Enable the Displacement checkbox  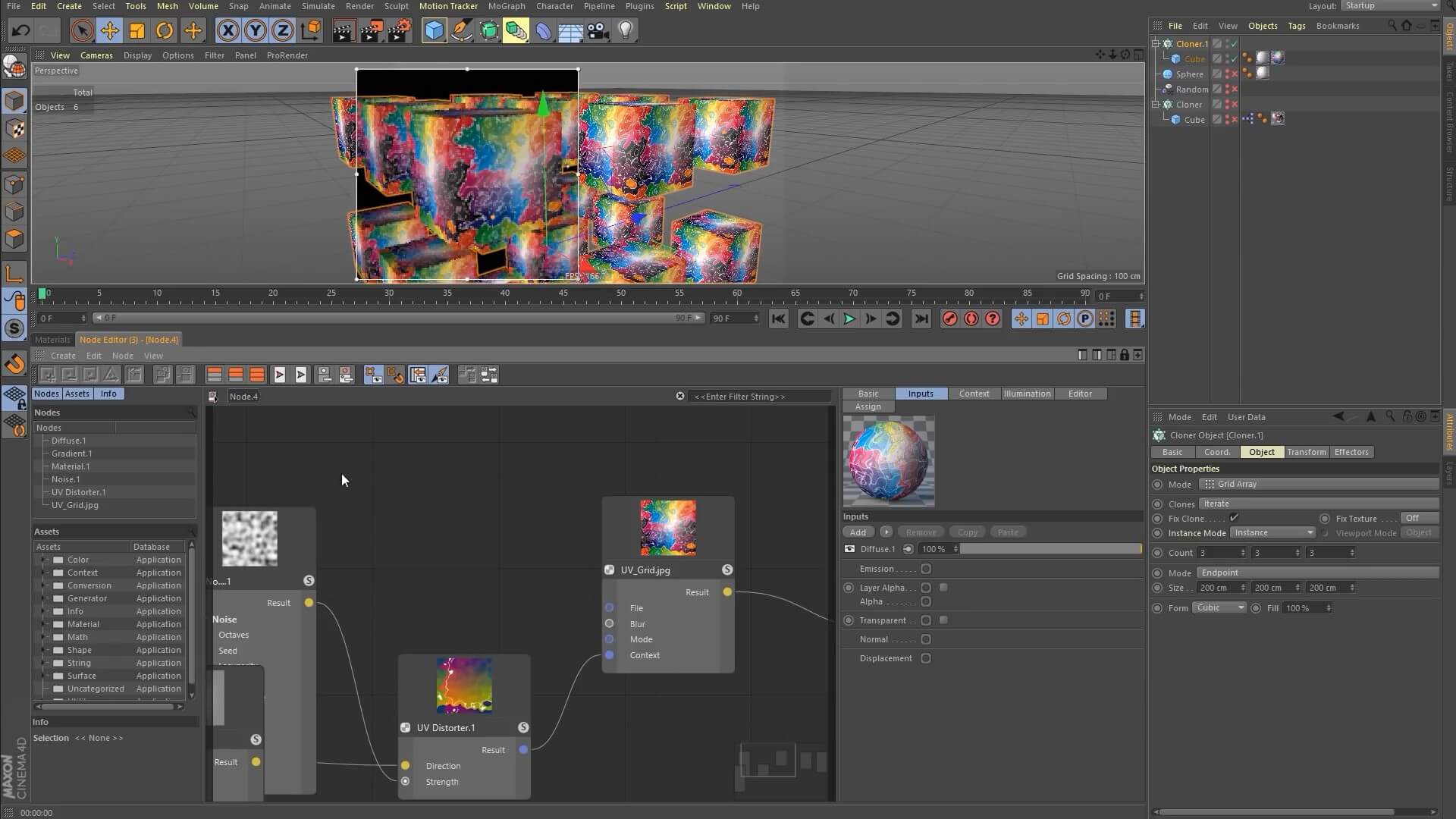(926, 658)
